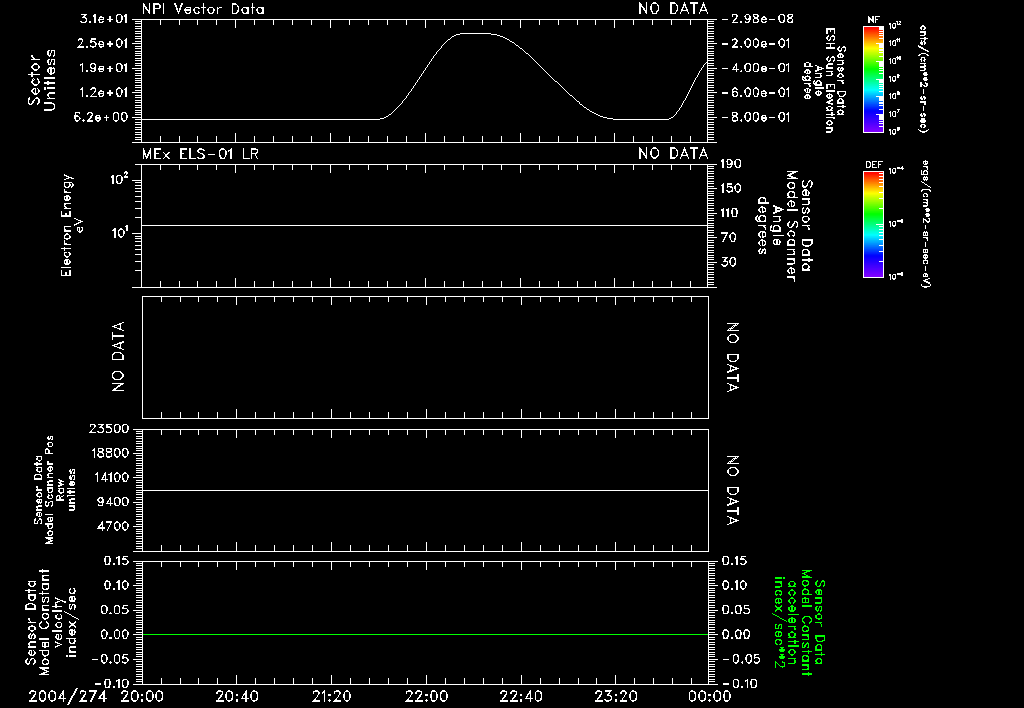The width and height of the screenshot is (1024, 708).
Task: Click the 'cnts/(cm**2-sr-sec)' units label
Action: click(923, 79)
